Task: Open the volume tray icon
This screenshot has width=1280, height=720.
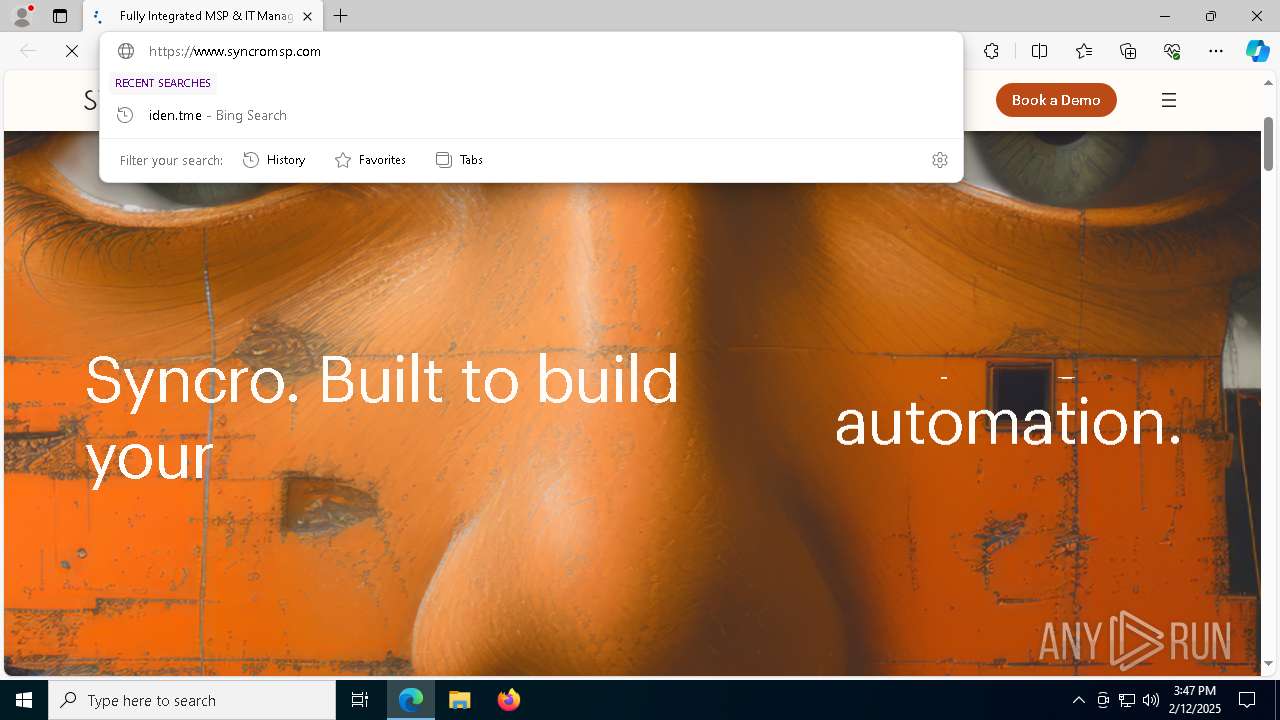Action: pyautogui.click(x=1150, y=700)
